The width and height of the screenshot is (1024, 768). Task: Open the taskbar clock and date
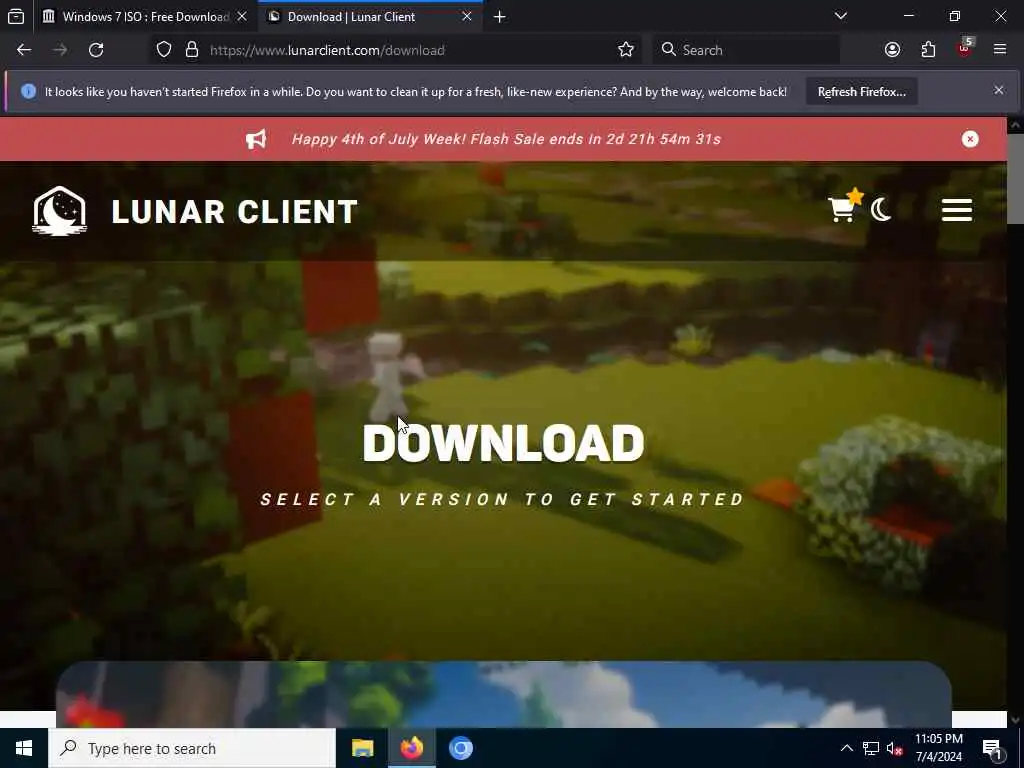click(x=939, y=748)
